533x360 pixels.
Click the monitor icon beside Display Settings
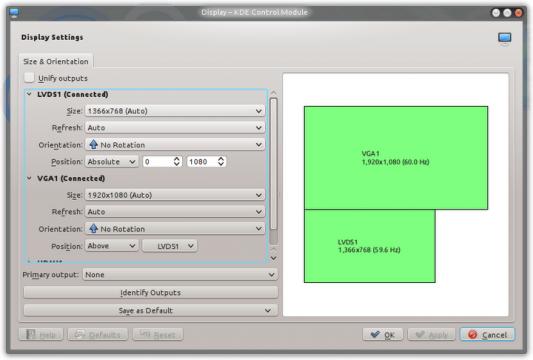tap(504, 38)
